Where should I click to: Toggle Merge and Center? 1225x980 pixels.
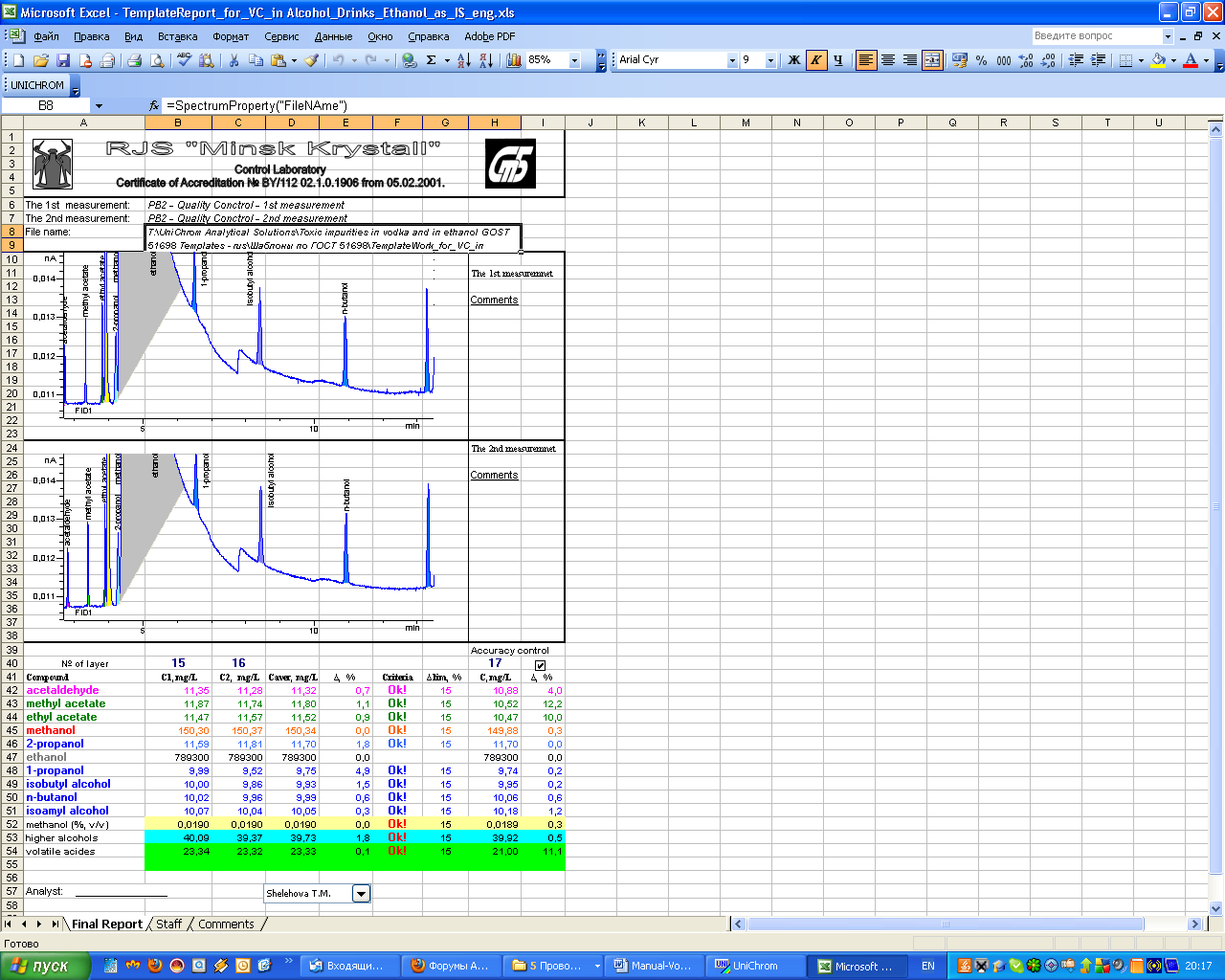pos(932,60)
